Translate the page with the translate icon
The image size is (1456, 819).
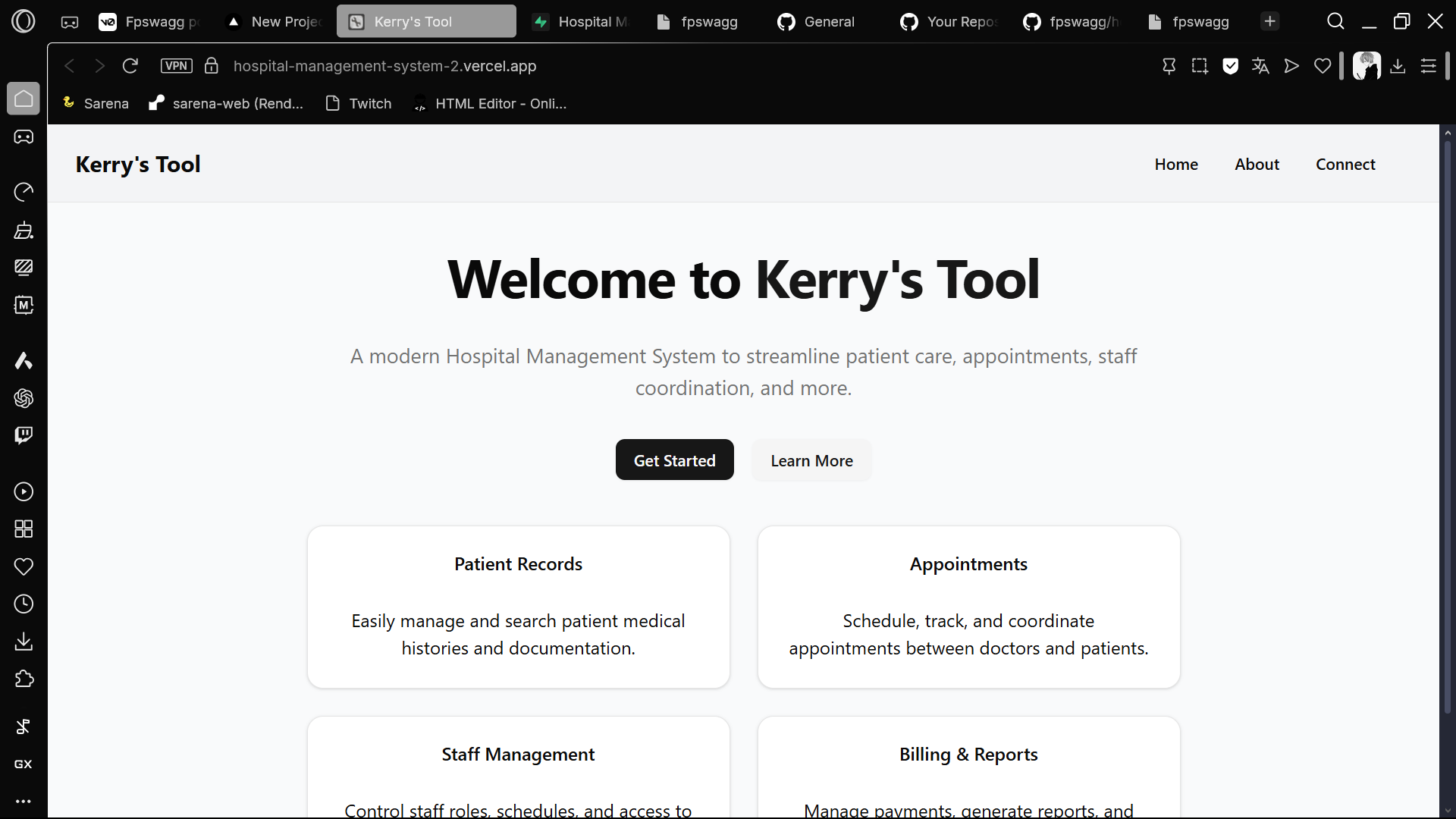click(1260, 66)
